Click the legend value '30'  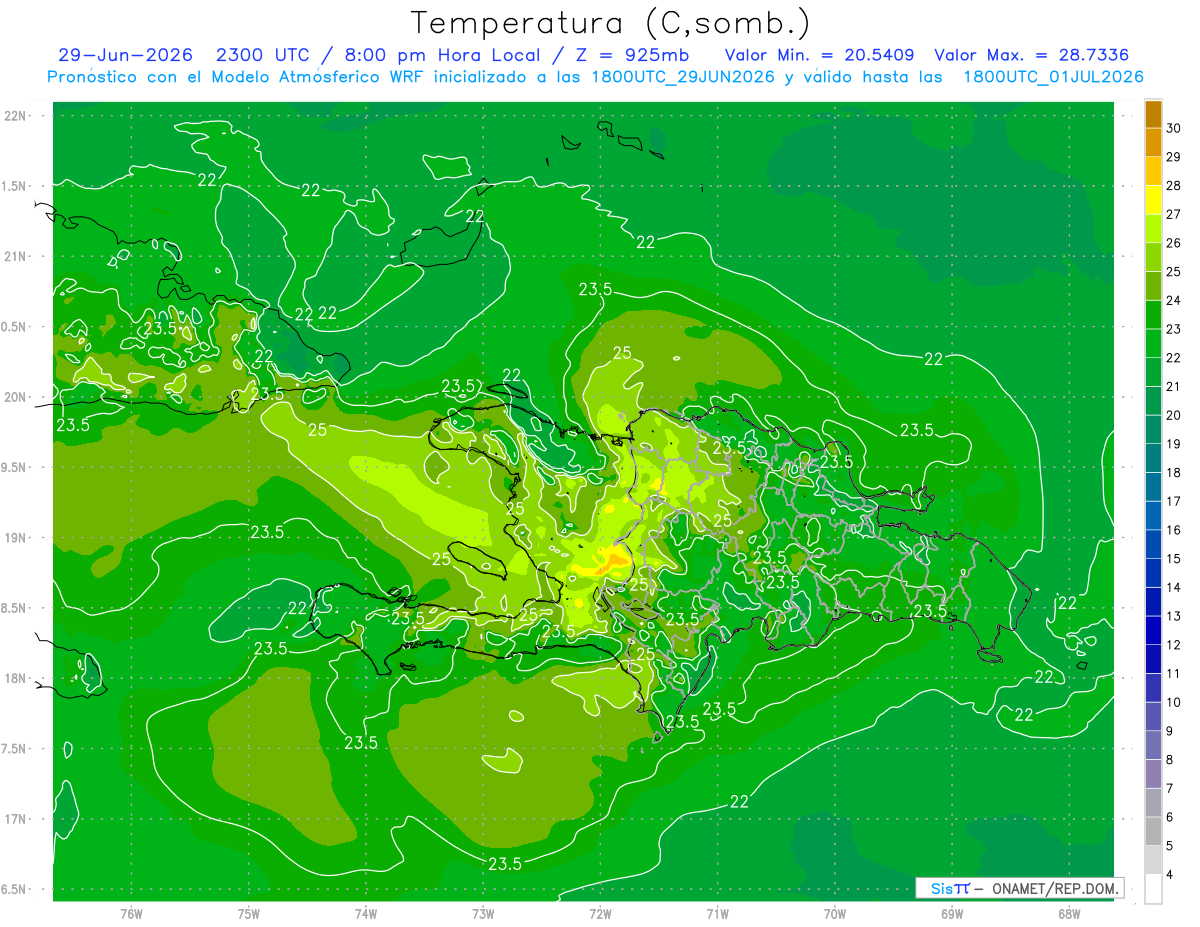1175,128
